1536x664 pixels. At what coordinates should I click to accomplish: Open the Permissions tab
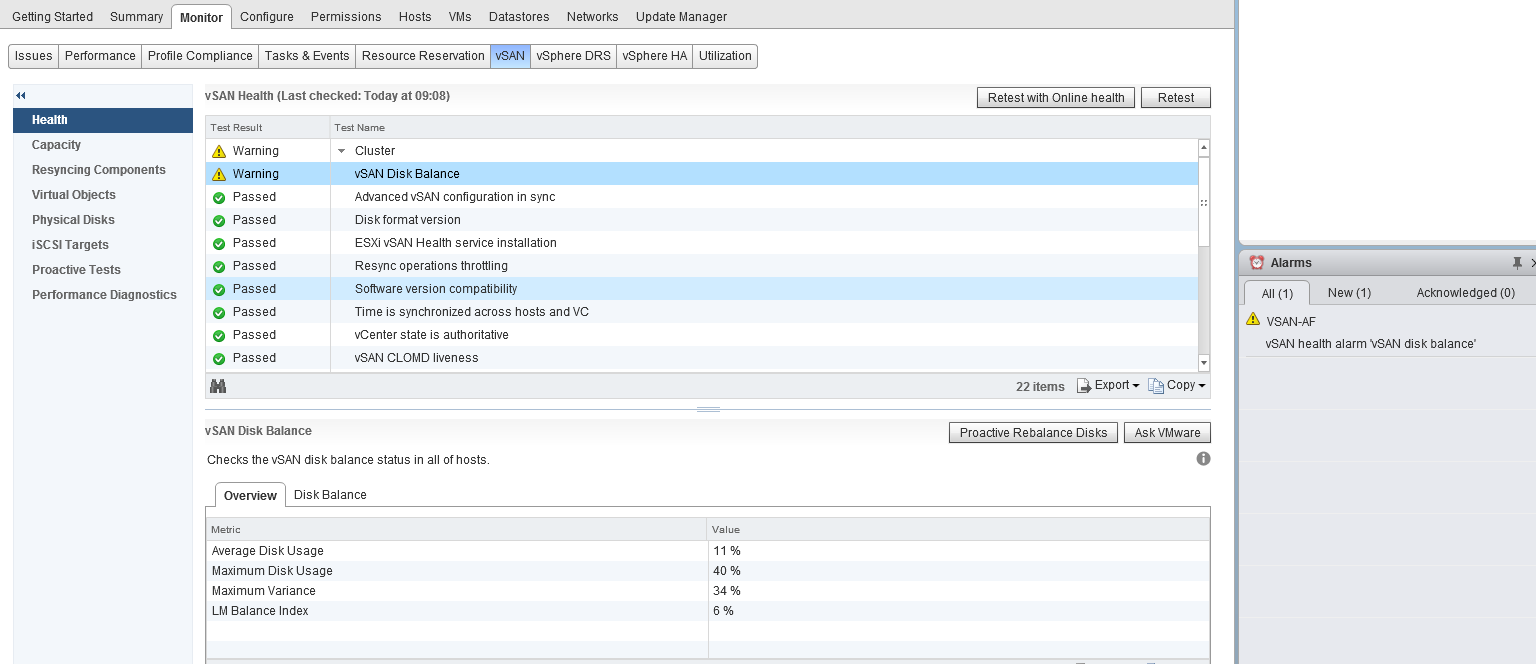[346, 17]
